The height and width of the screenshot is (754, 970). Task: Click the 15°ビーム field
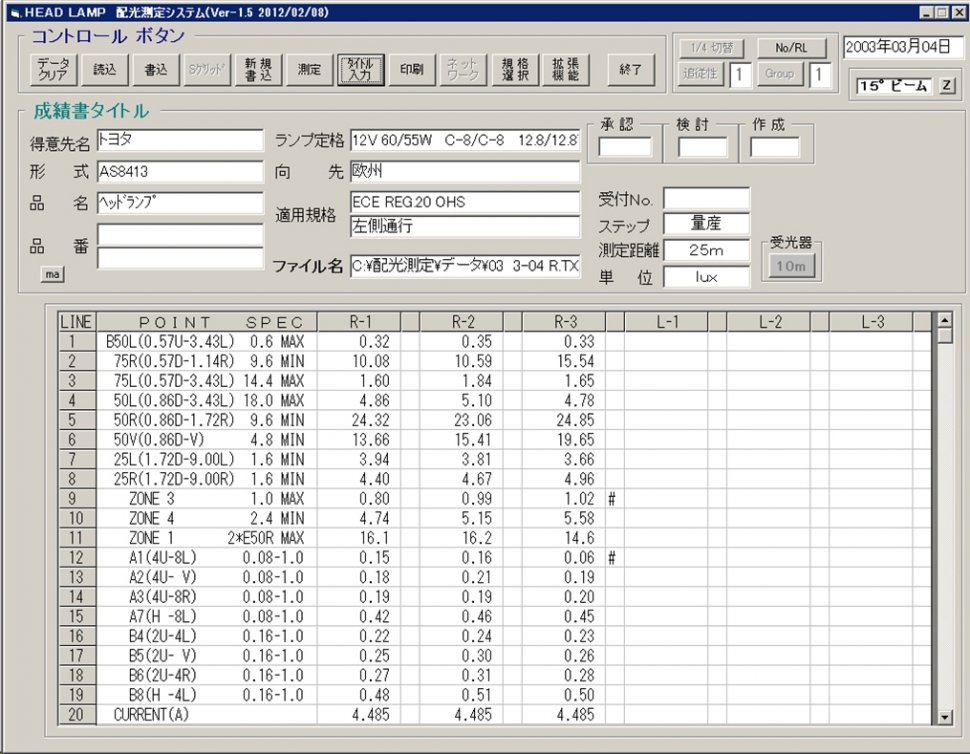click(x=893, y=86)
